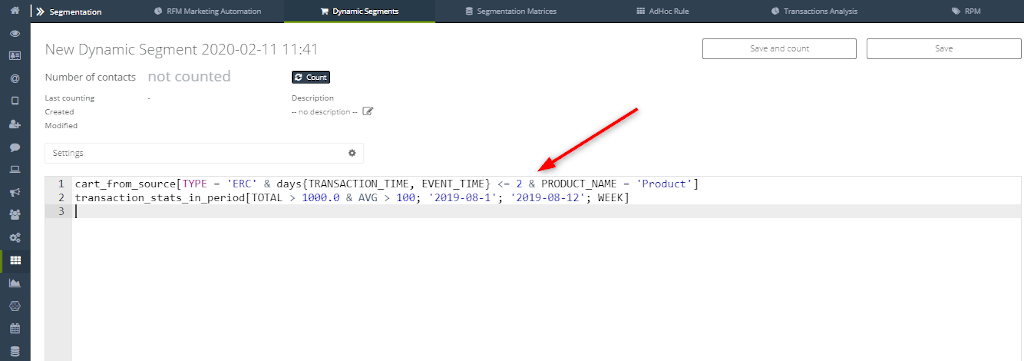
Task: Switch to Transactions Analysis tab
Action: pyautogui.click(x=814, y=11)
